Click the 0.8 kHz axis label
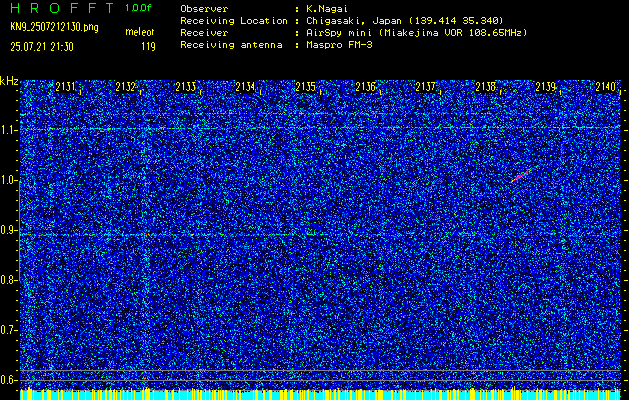Viewport: 629px width, 400px height. (x=8, y=280)
